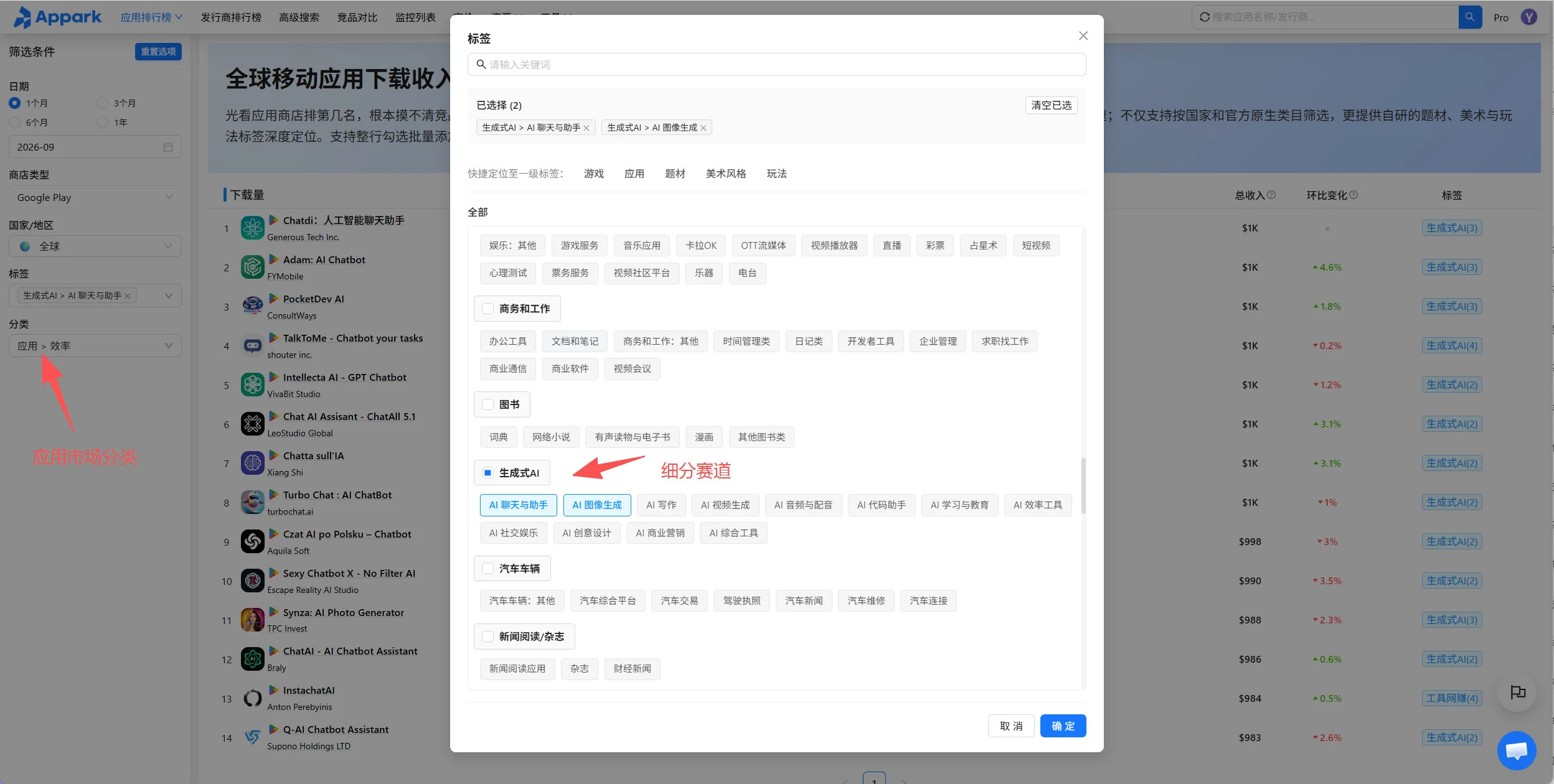This screenshot has height=784, width=1554.
Task: Click the 确定 confirm button
Action: (1063, 726)
